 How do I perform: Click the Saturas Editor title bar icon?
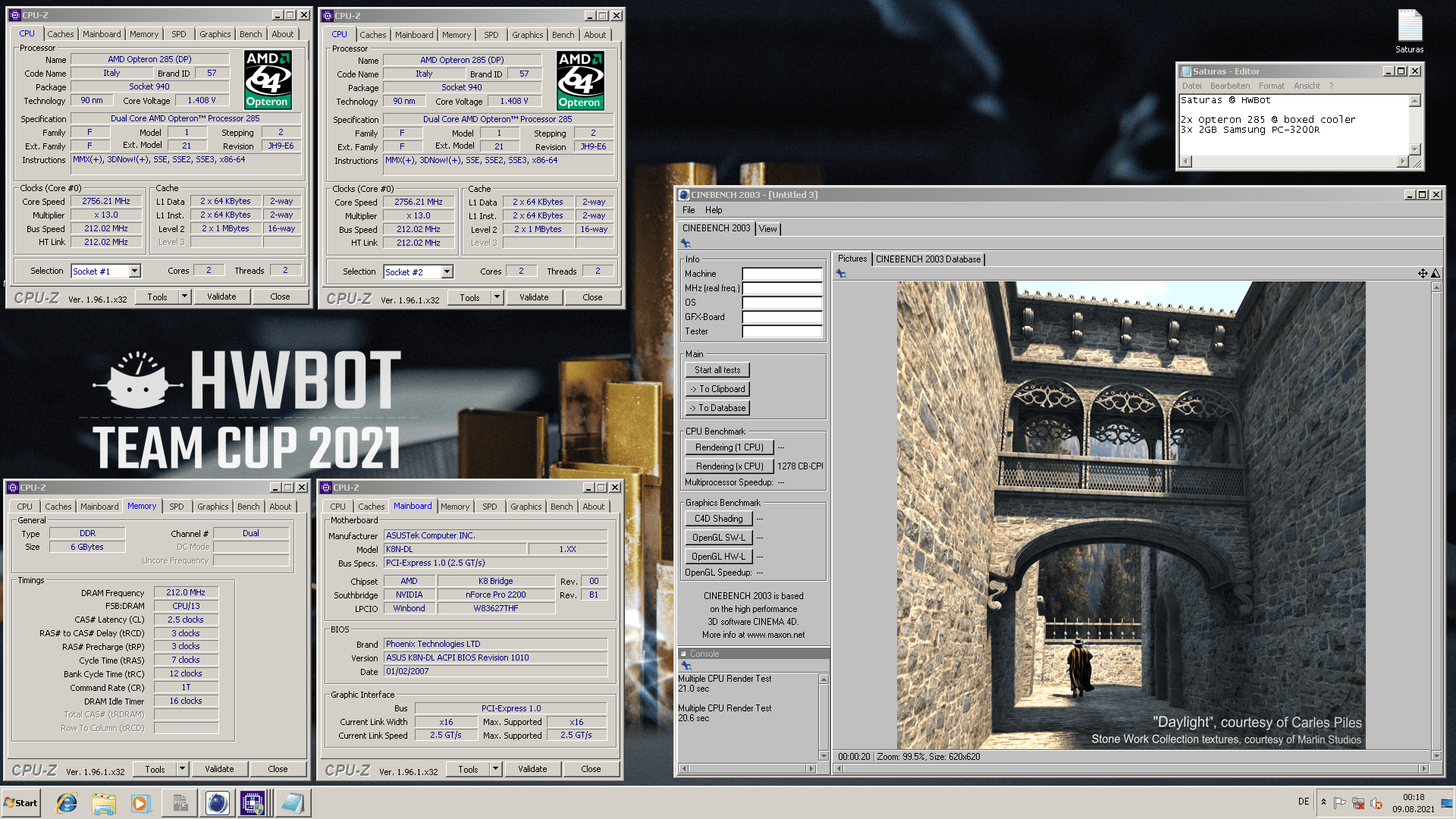pyautogui.click(x=1185, y=71)
